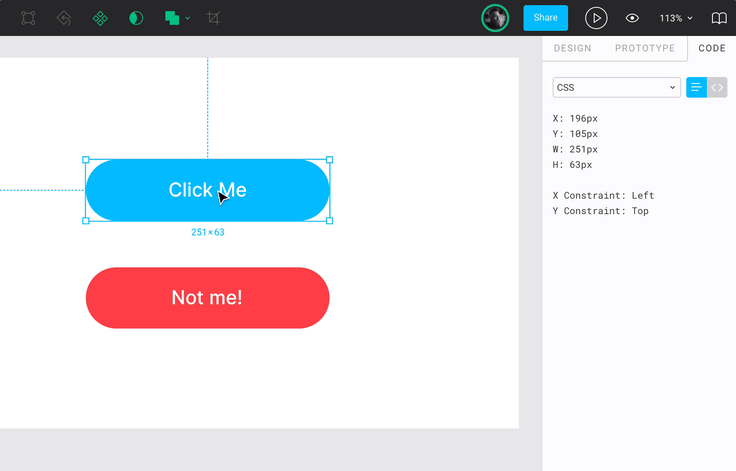
Task: Expand boolean operations dropdown arrow
Action: 188,18
